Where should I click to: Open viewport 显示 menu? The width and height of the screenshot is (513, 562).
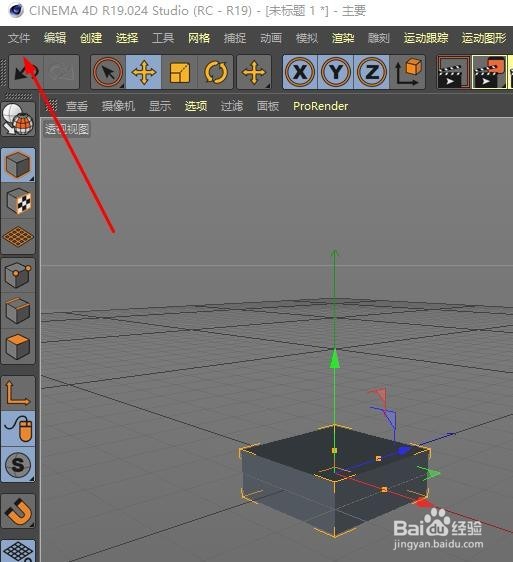(x=160, y=106)
